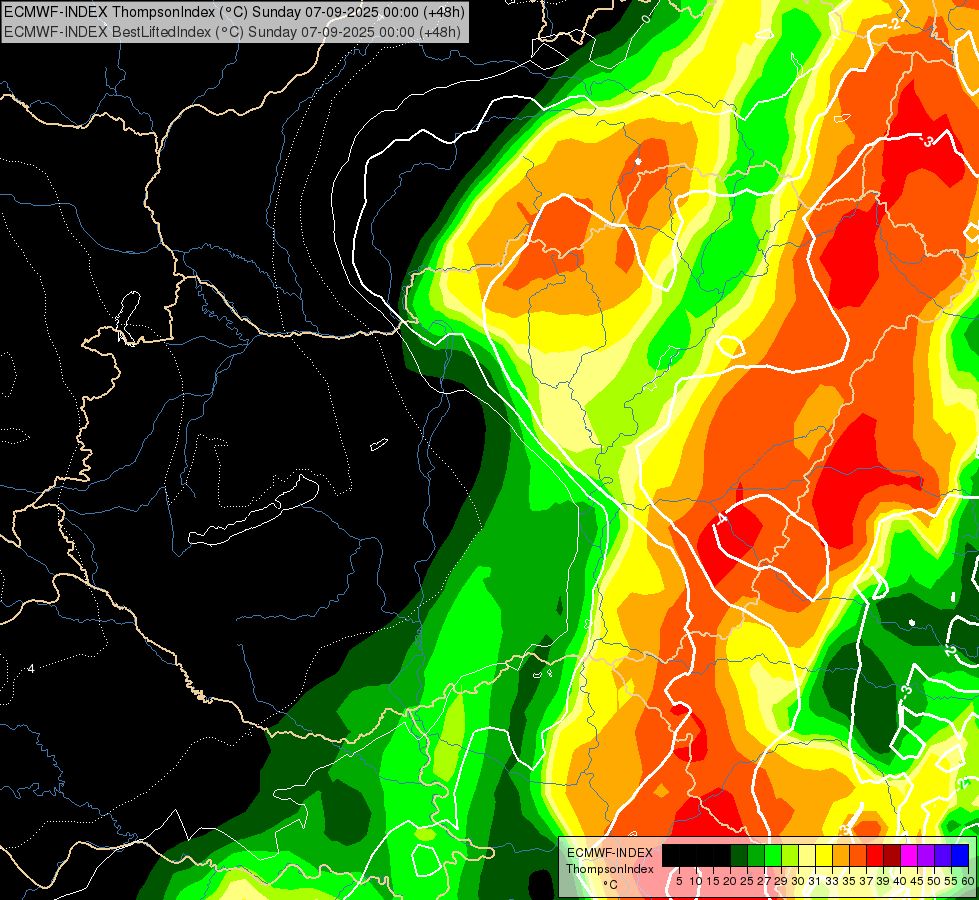Click the legend tick value 31

click(815, 881)
